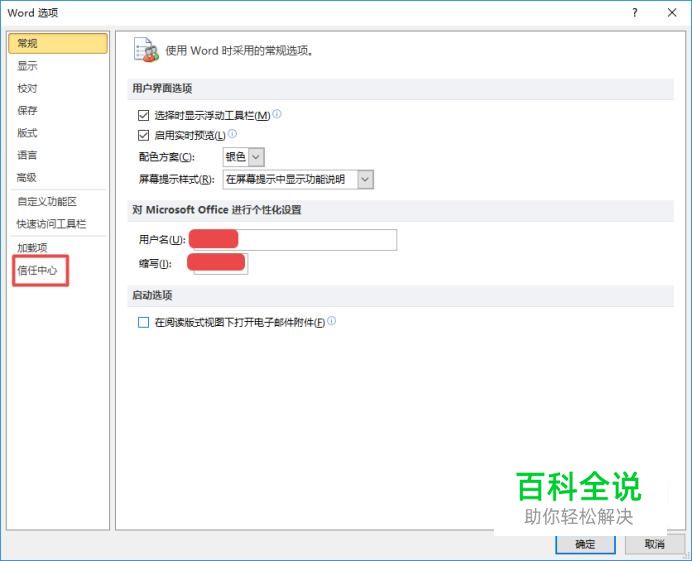
Task: Click the general options header icon
Action: point(146,50)
